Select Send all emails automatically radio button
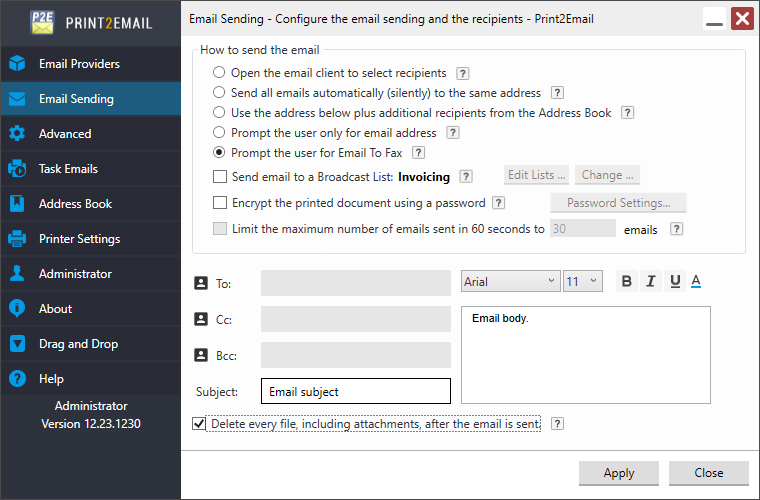The image size is (760, 500). pyautogui.click(x=219, y=93)
